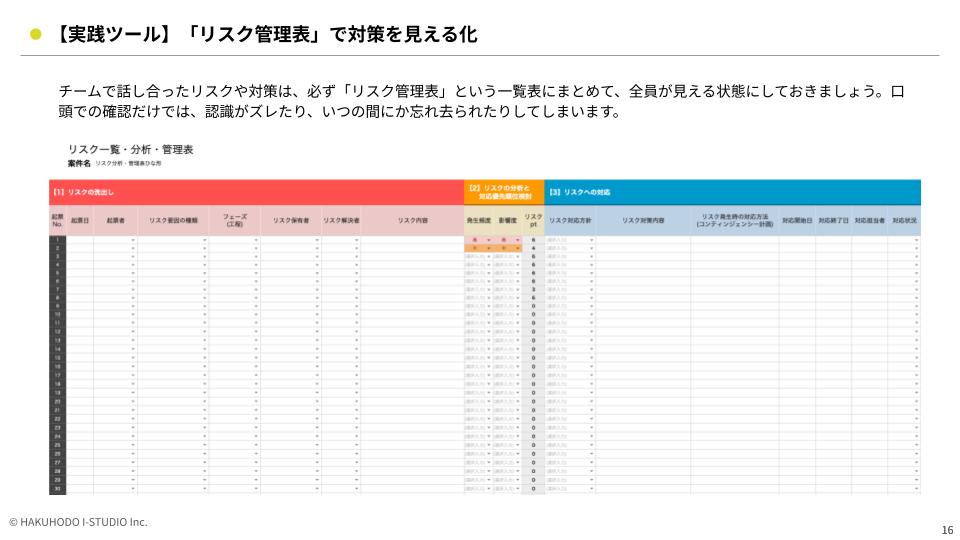Select the orange 【2】リスクの分析 section header
The width and height of the screenshot is (960, 540).
[x=504, y=192]
